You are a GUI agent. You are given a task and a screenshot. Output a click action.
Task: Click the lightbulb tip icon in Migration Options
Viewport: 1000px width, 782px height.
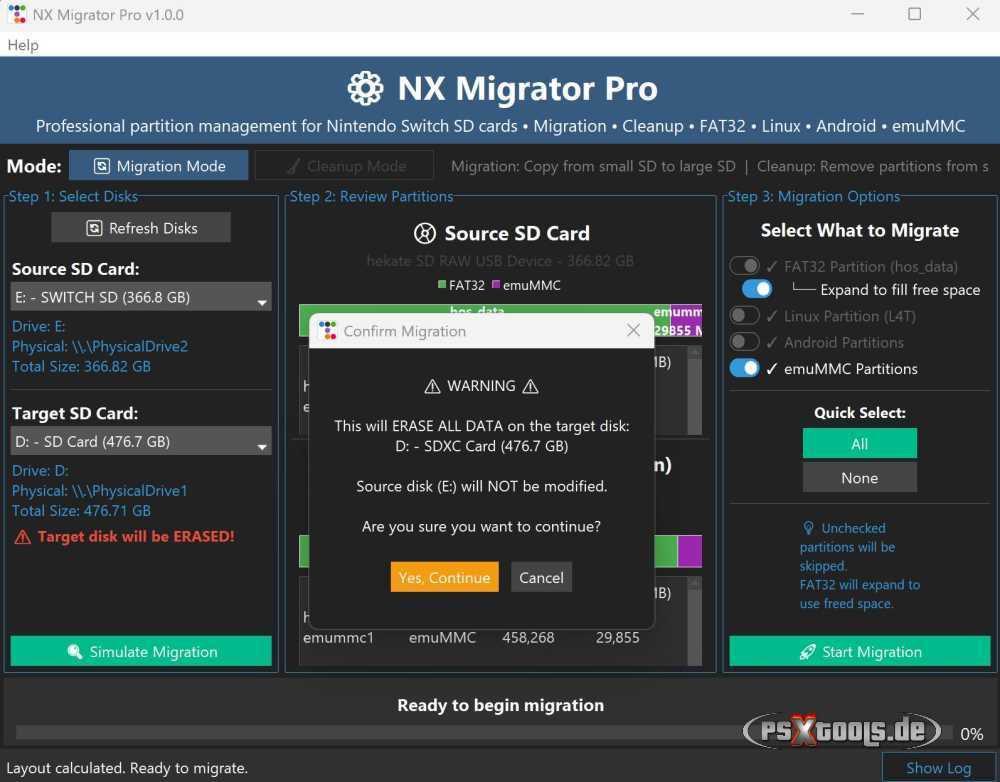808,527
